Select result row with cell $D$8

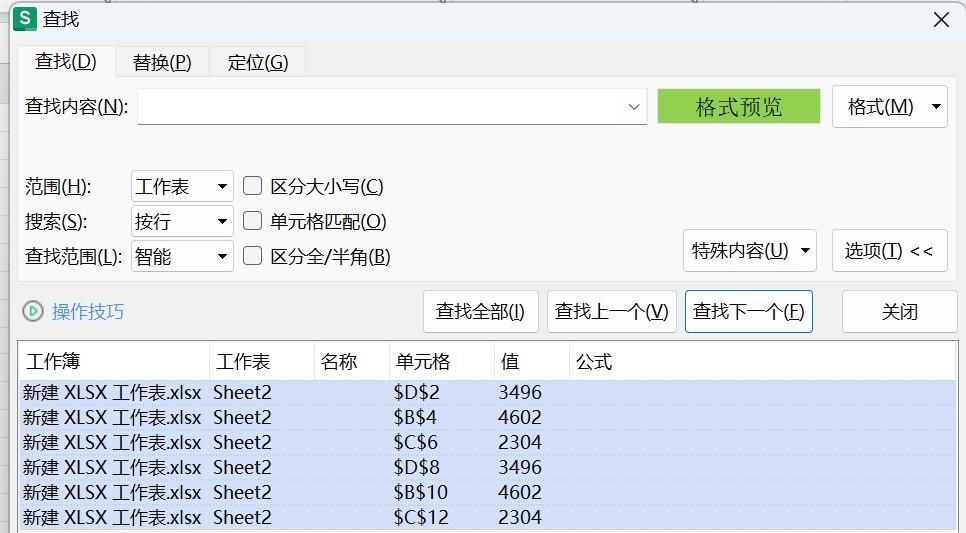(x=488, y=467)
